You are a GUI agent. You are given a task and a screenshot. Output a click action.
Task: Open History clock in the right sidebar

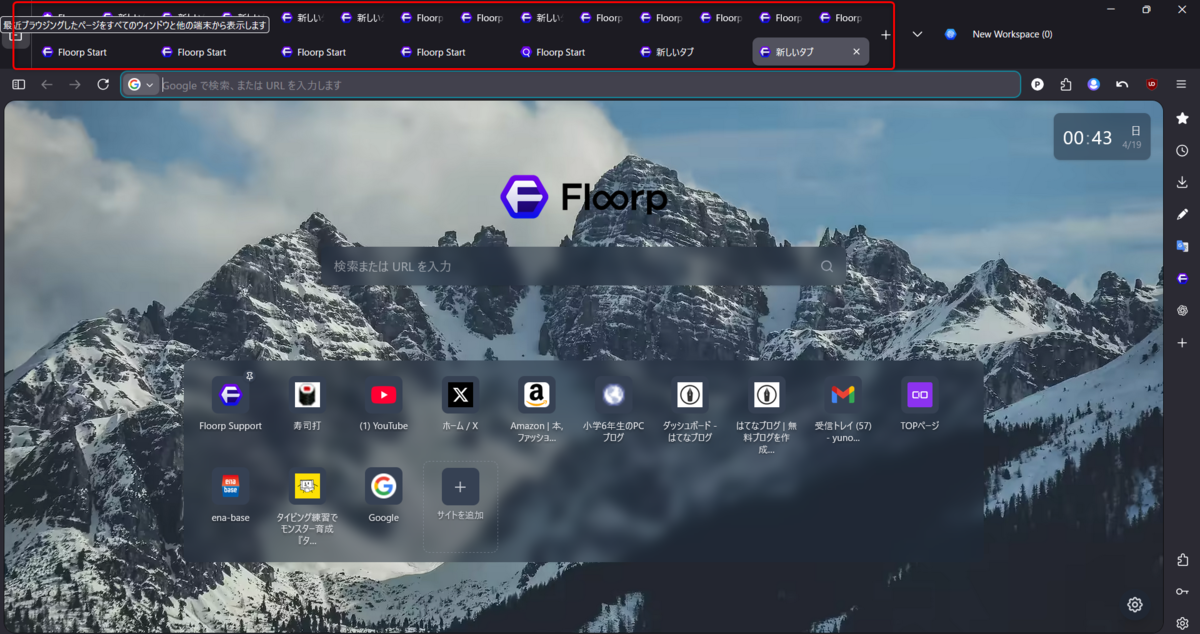(1183, 150)
